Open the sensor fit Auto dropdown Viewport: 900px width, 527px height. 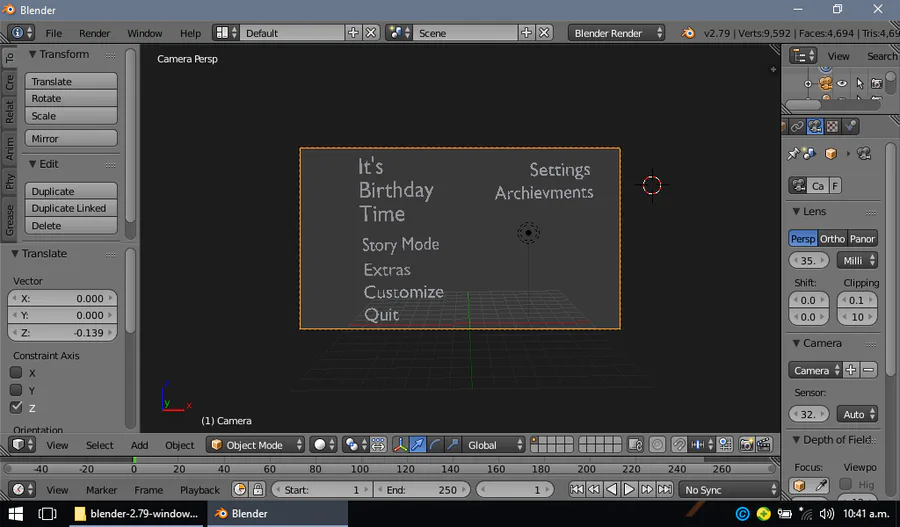[x=857, y=414]
